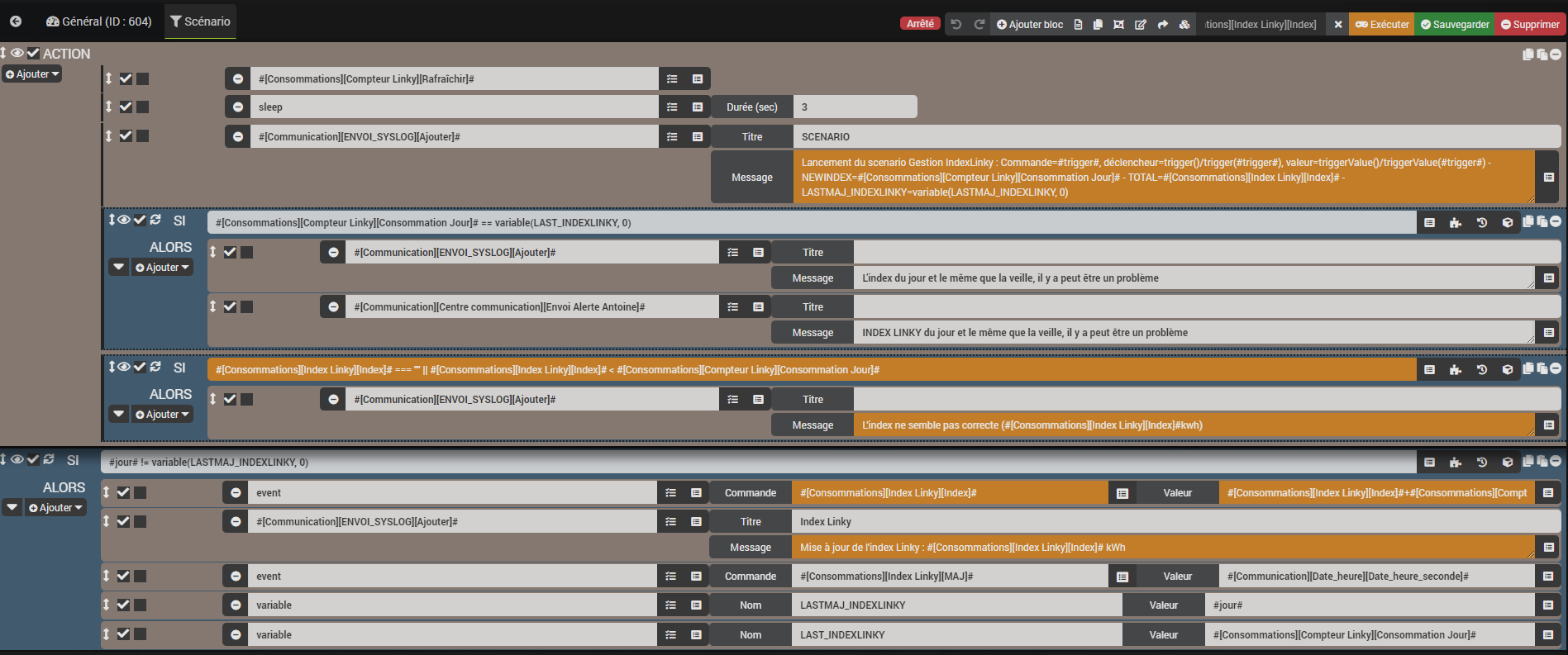Expand the Ajouter dropdown in first ALORS section
The width and height of the screenshot is (1568, 655).
coord(163,268)
